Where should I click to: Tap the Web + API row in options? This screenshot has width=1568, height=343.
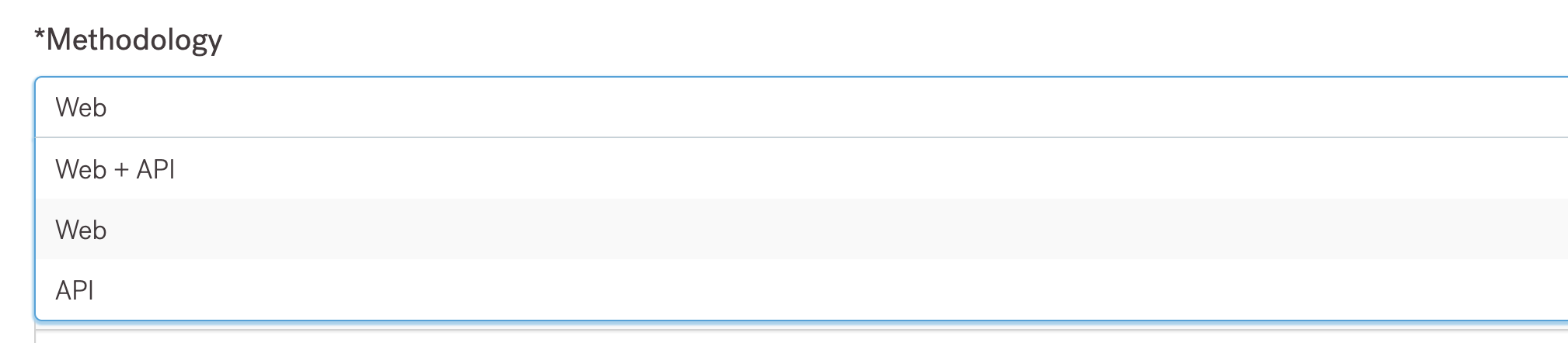coord(802,168)
